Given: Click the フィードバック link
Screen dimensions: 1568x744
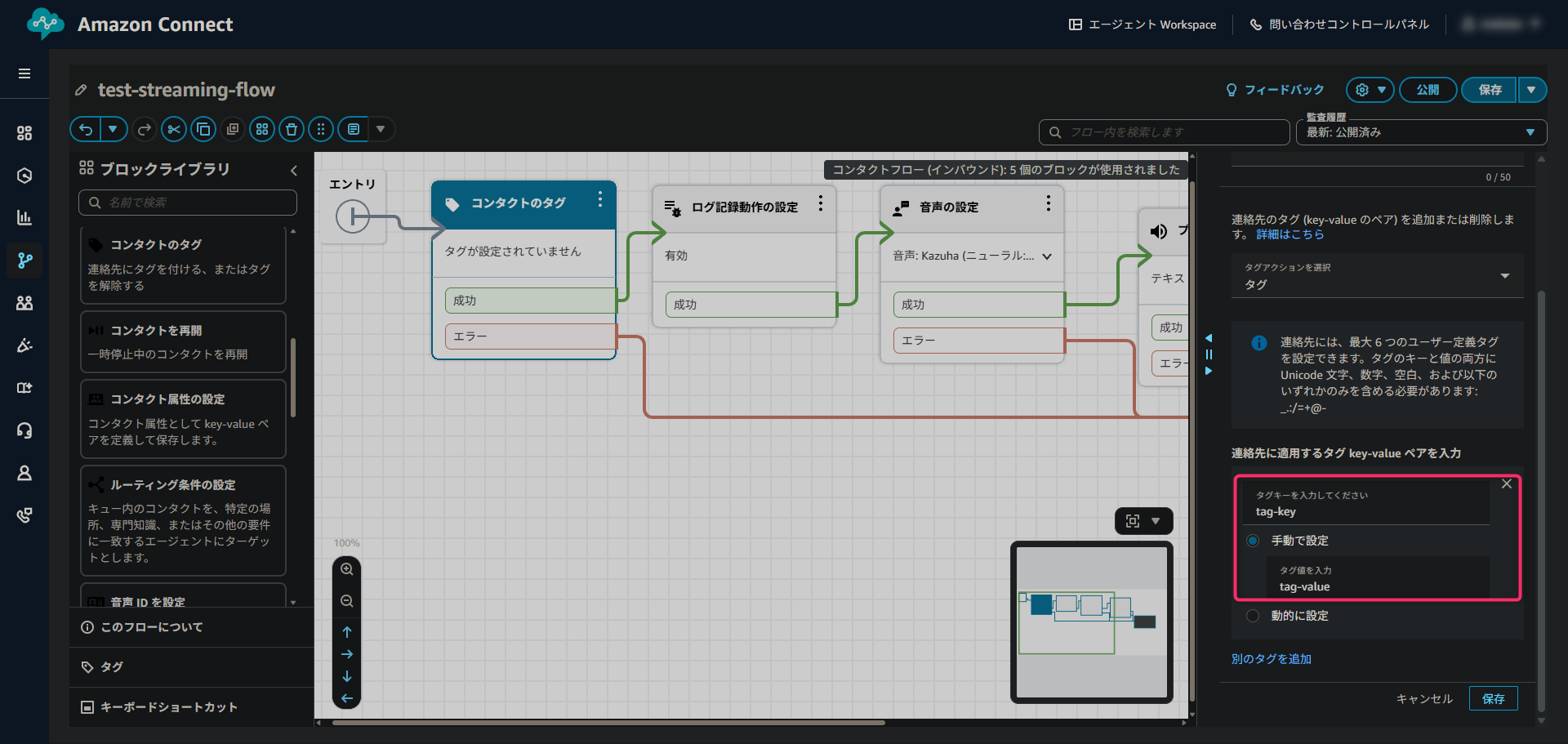Looking at the screenshot, I should tap(1275, 90).
